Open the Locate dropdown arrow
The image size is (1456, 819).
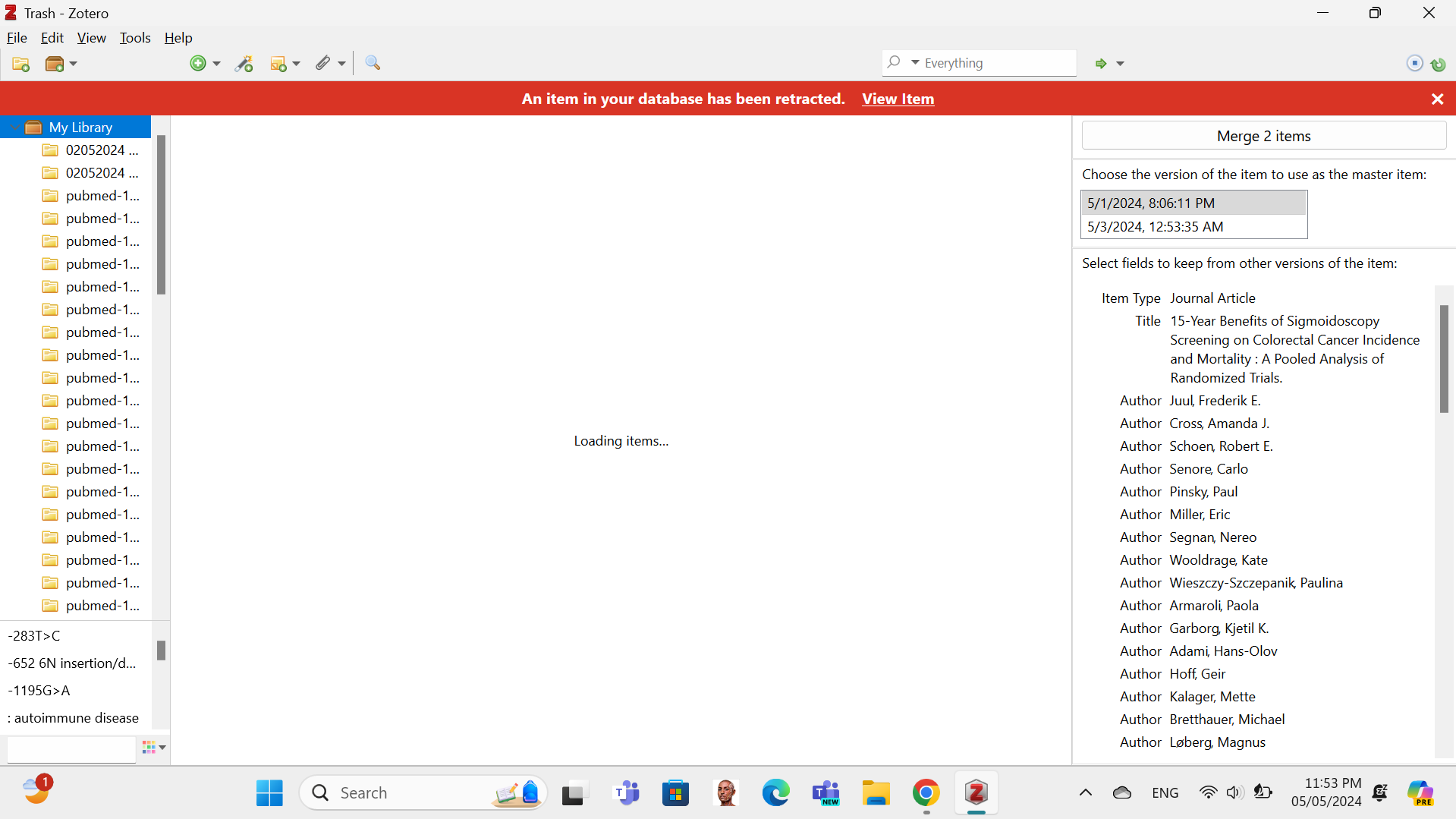tap(1120, 64)
